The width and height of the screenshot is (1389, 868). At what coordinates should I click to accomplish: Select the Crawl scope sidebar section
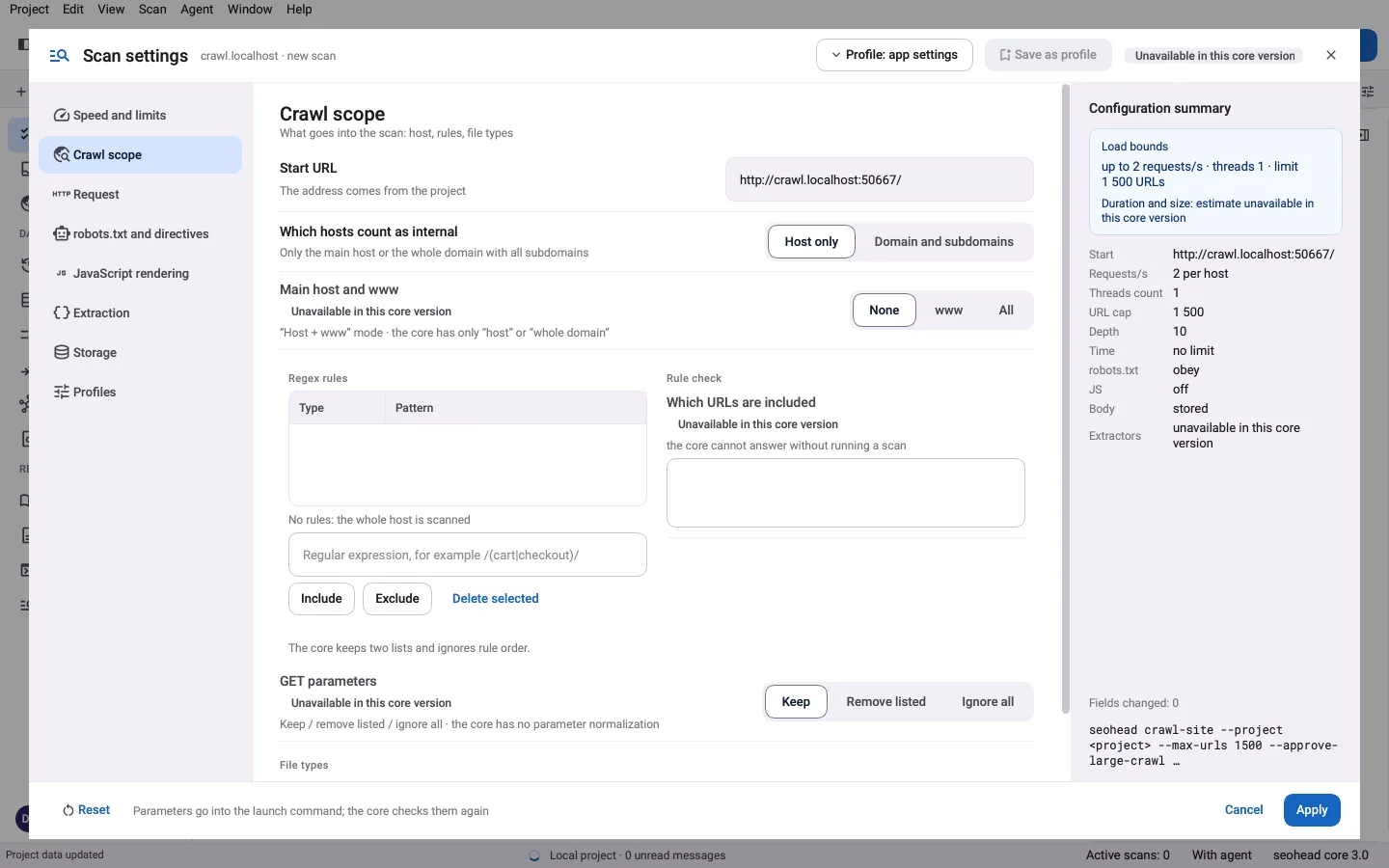click(x=140, y=155)
